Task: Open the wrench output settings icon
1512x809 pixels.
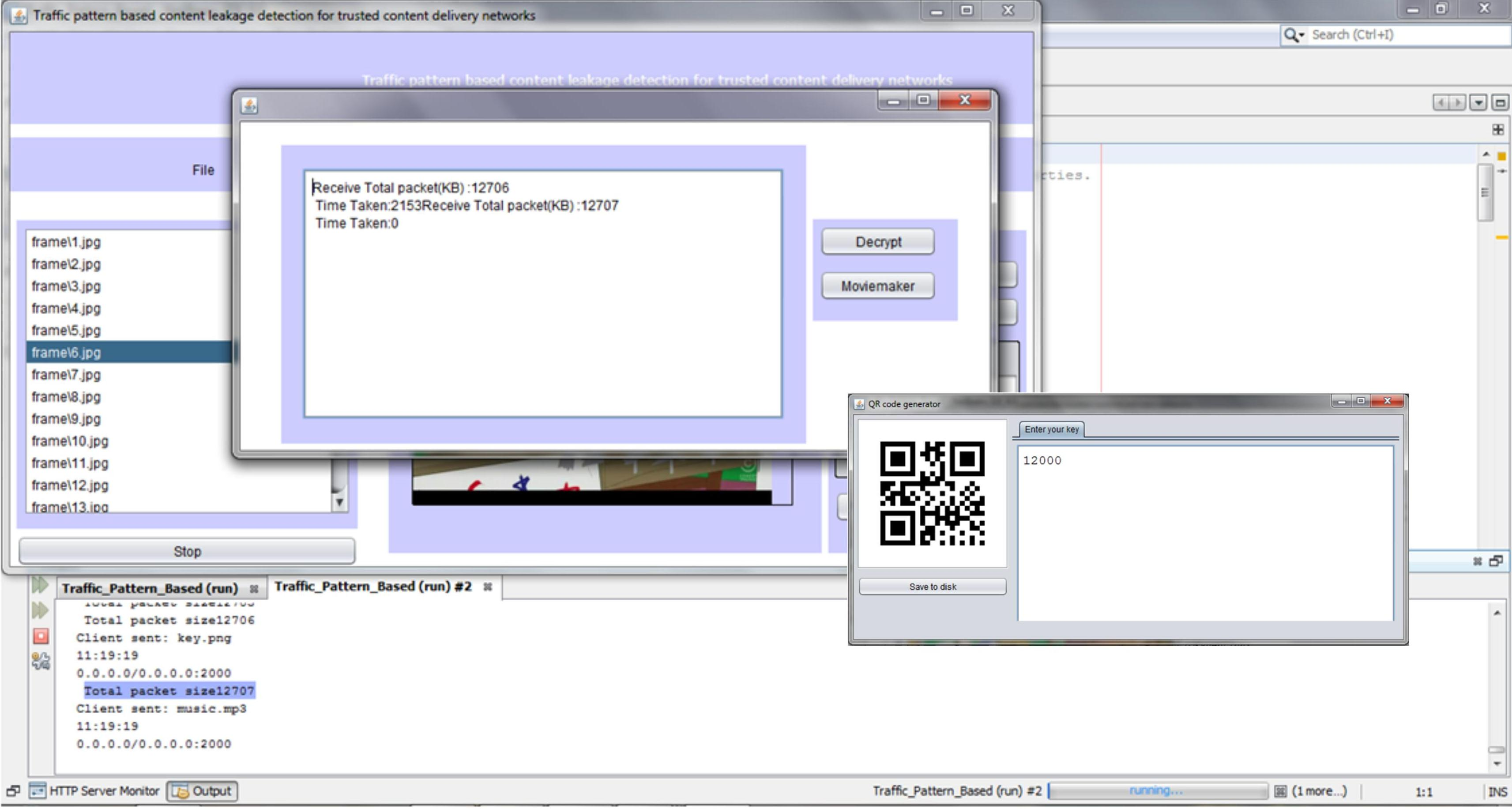Action: 41,661
